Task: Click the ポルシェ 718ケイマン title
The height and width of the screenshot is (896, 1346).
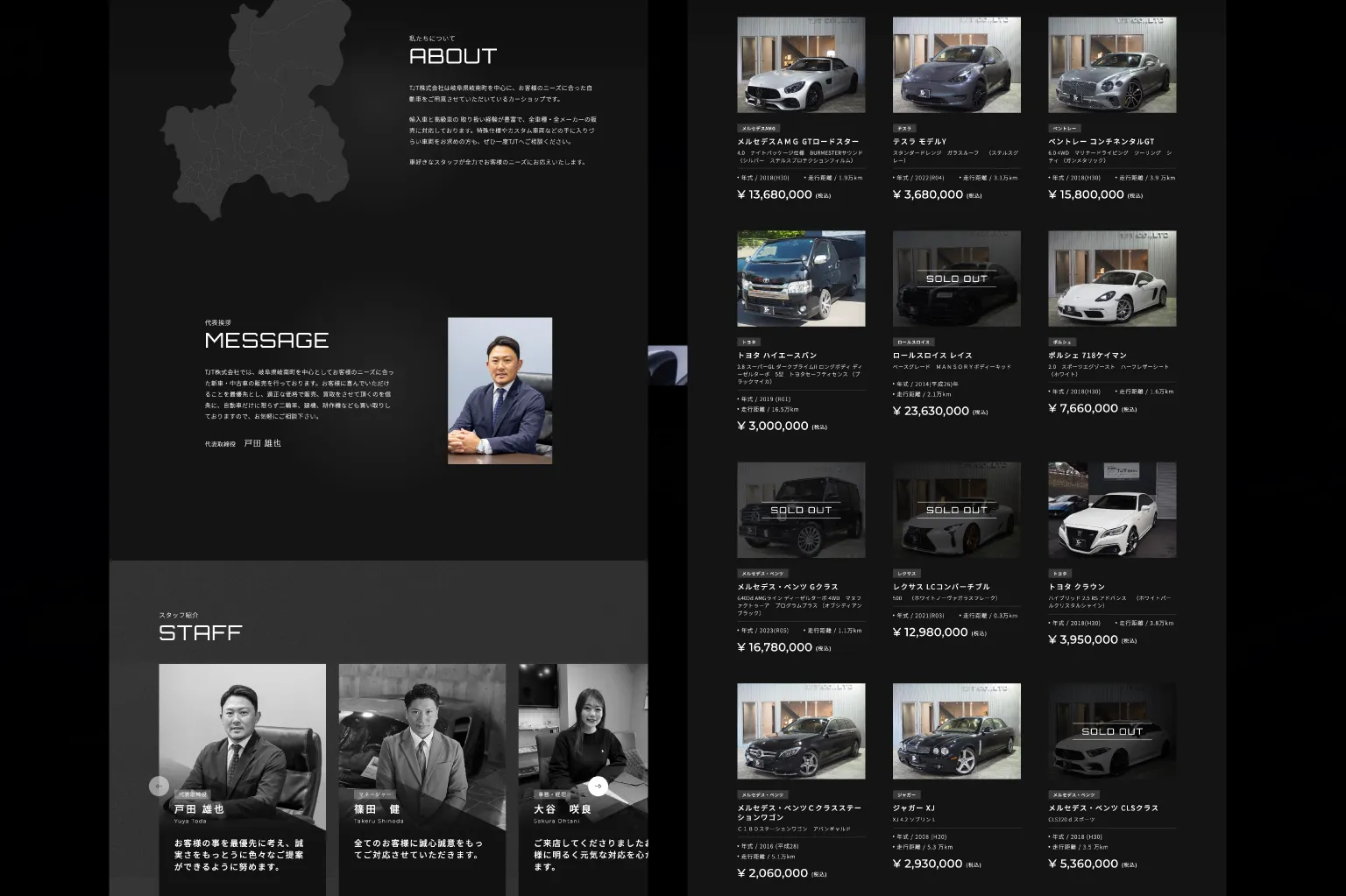Action: [1087, 355]
